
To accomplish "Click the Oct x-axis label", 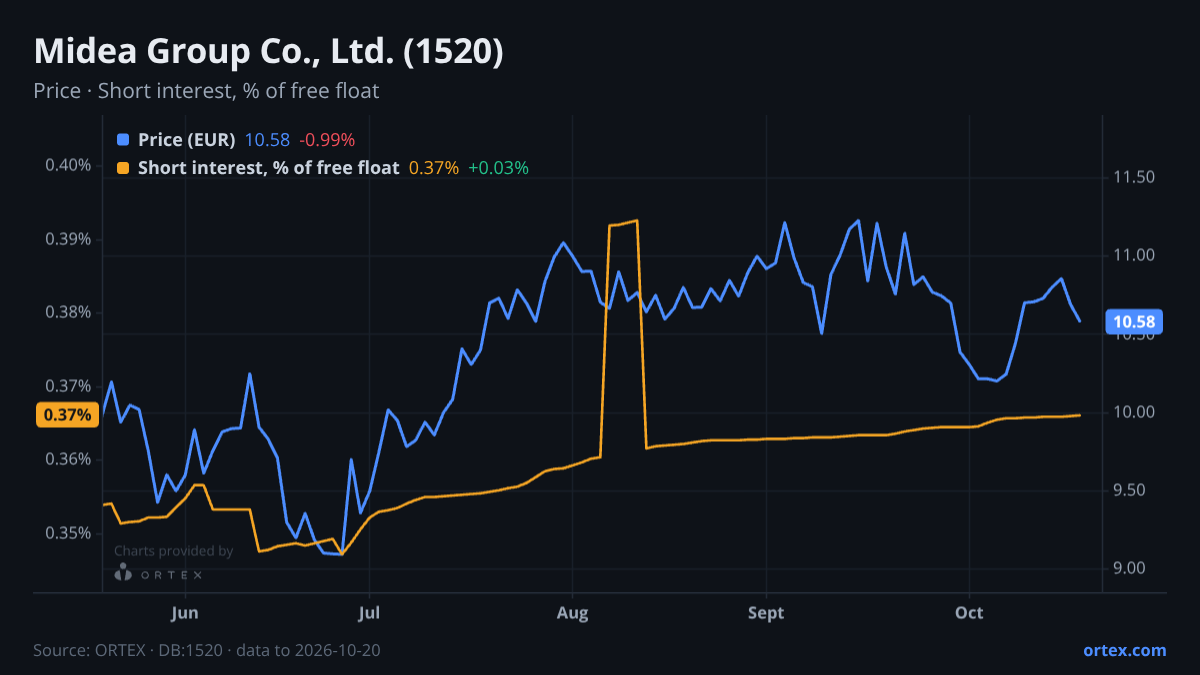I will tap(969, 612).
